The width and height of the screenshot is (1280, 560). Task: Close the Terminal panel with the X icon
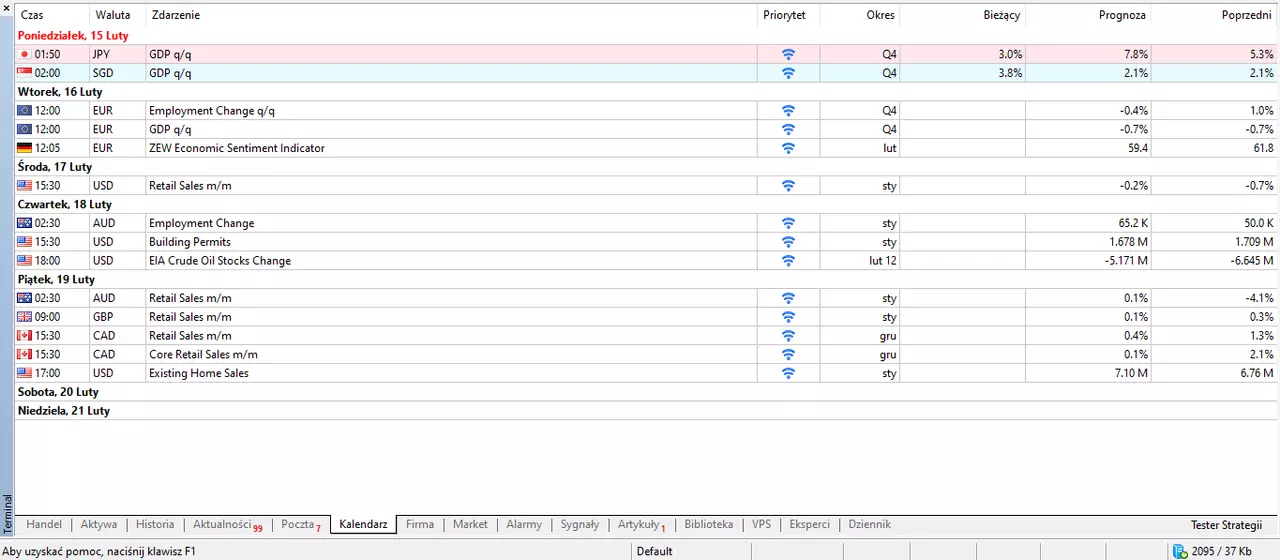pyautogui.click(x=7, y=9)
